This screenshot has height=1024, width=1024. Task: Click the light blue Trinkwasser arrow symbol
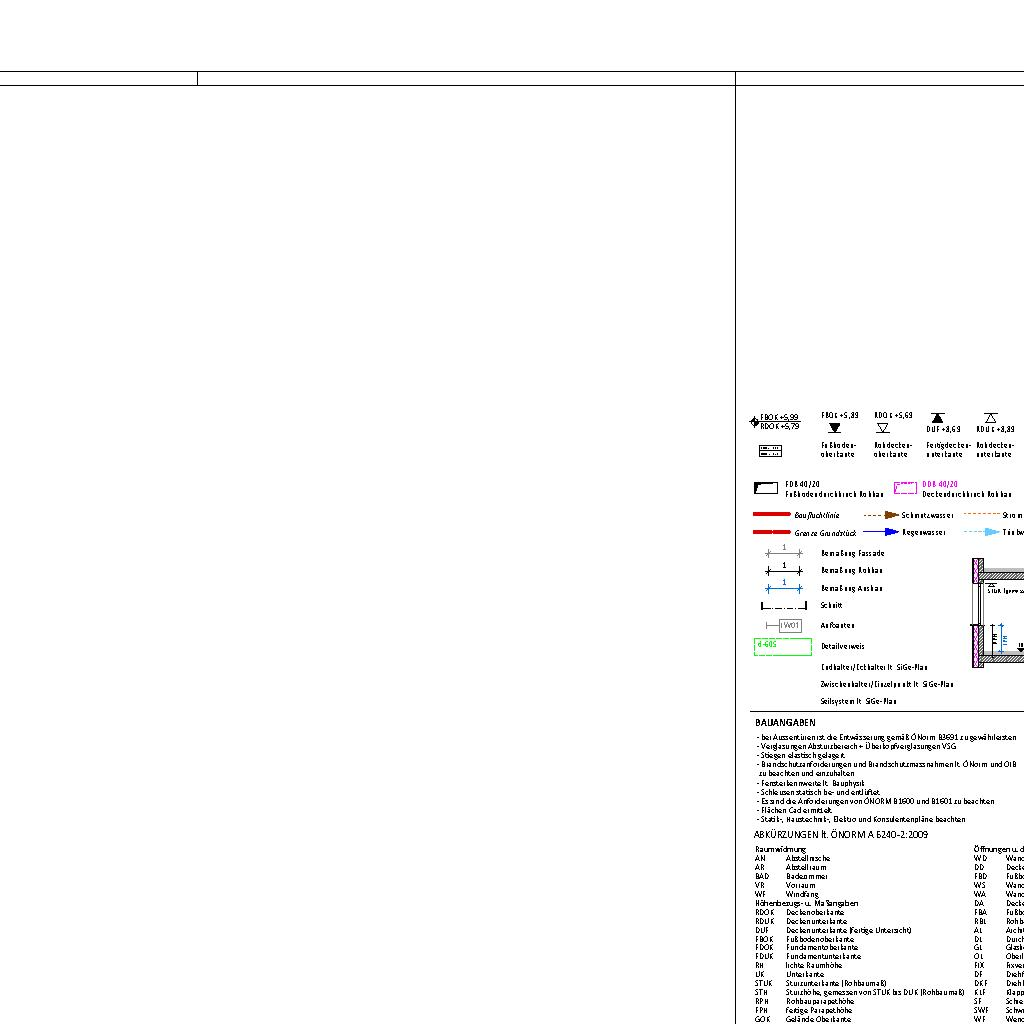[982, 532]
